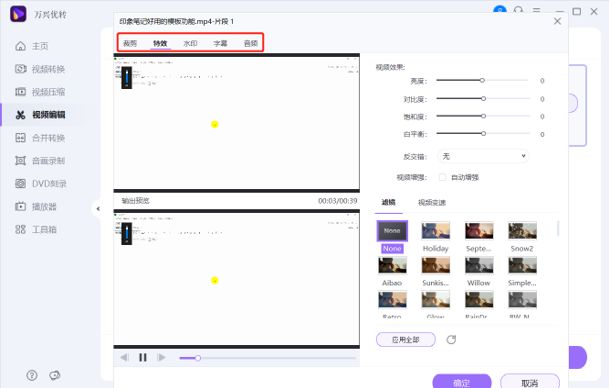Open the deinterlace dropdown showing 无
Viewport: 609px width, 388px height.
pyautogui.click(x=483, y=156)
